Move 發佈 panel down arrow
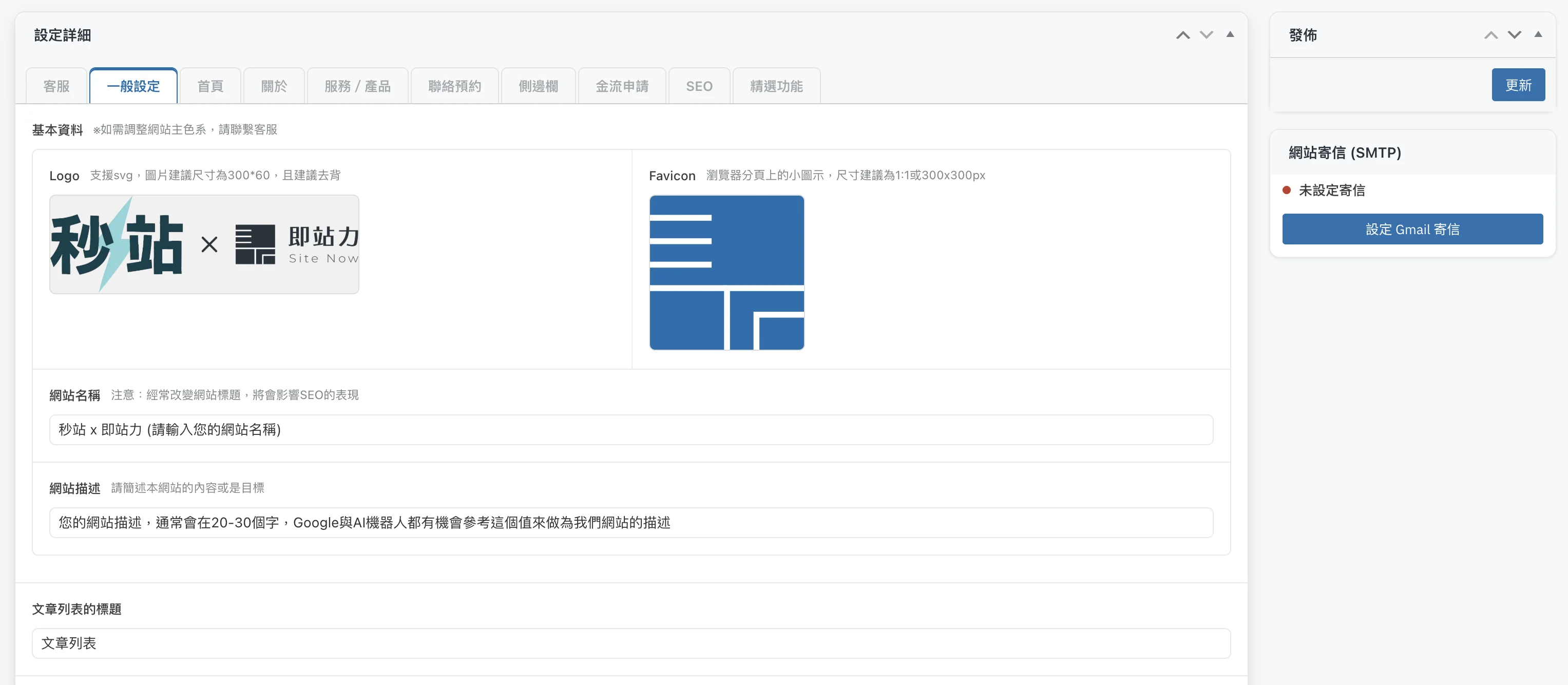1568x685 pixels. 1515,35
